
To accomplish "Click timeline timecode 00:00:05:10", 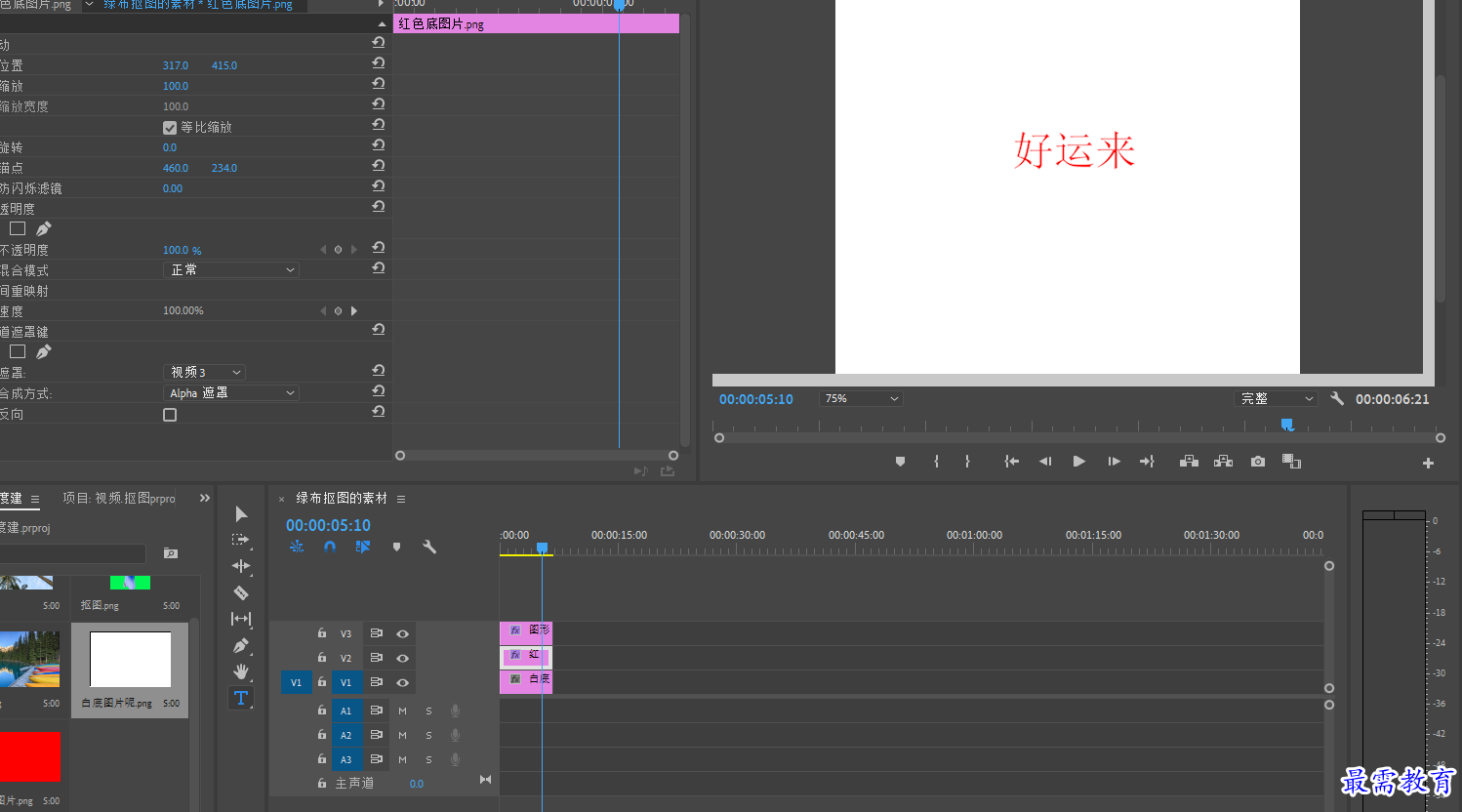I will (328, 526).
